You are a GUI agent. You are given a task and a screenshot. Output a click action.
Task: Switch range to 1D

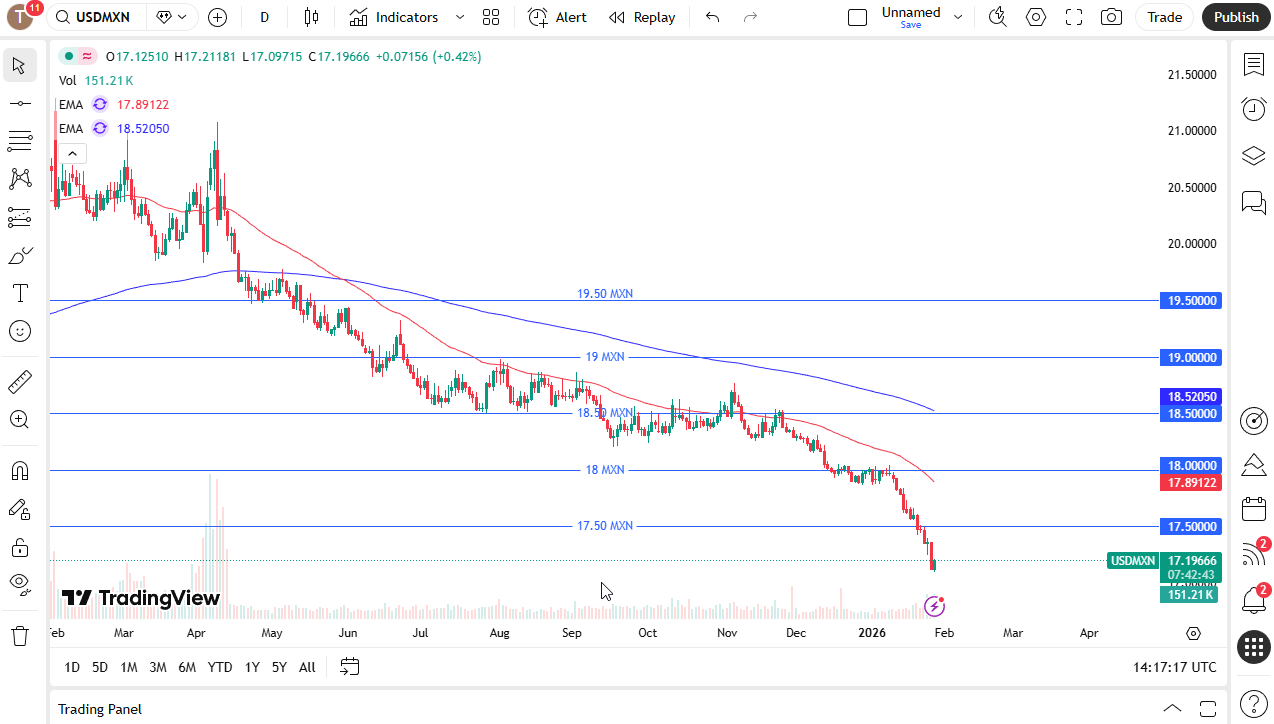(72, 667)
